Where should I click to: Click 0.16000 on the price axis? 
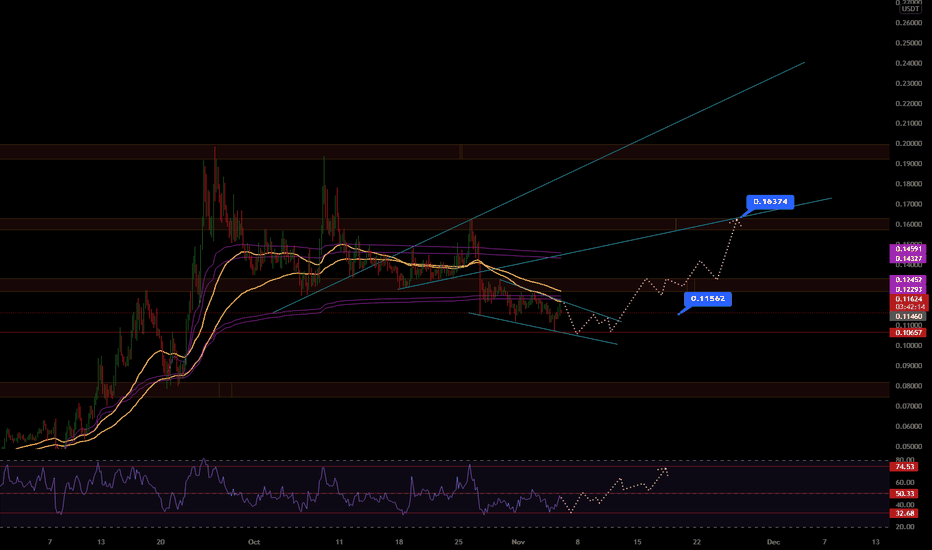[x=909, y=225]
